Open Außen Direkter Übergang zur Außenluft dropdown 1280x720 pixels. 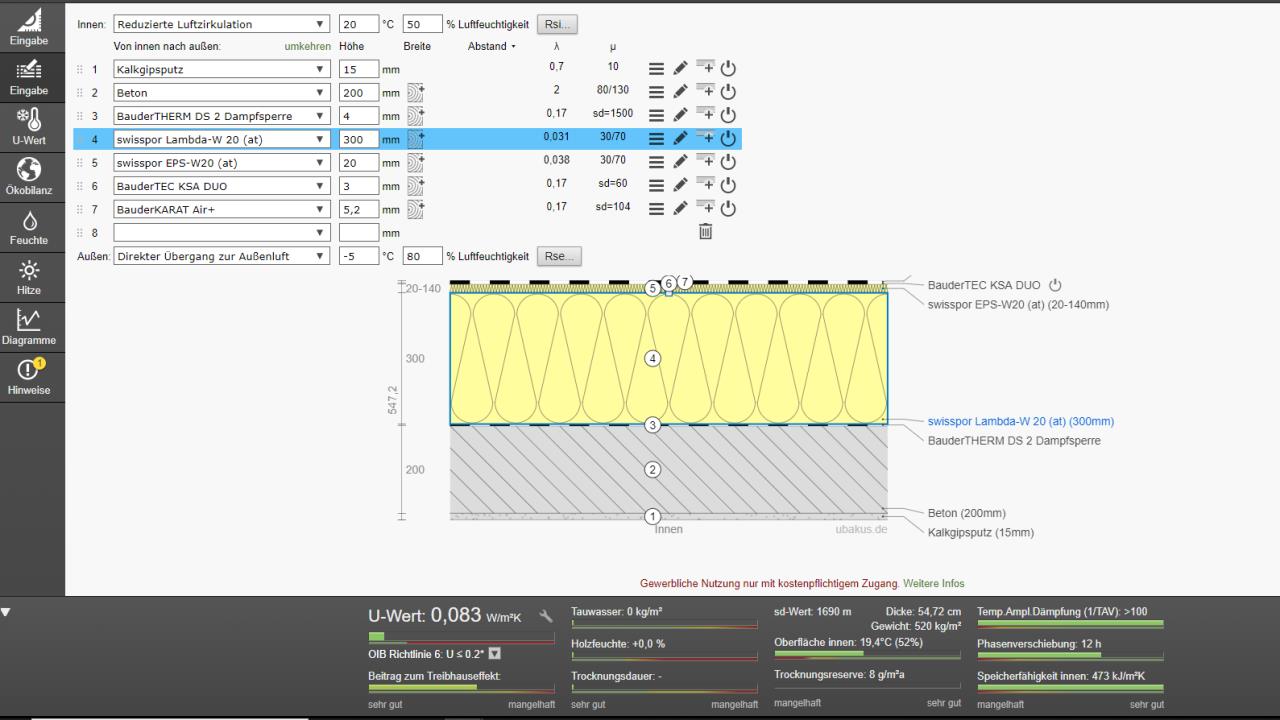click(x=221, y=256)
